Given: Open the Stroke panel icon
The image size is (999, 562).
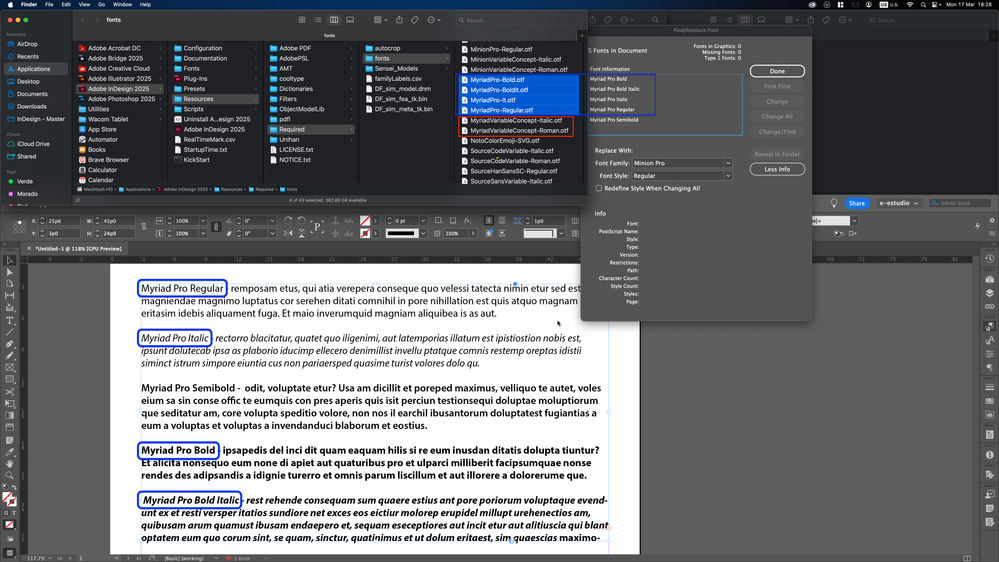Looking at the screenshot, I should pyautogui.click(x=989, y=387).
